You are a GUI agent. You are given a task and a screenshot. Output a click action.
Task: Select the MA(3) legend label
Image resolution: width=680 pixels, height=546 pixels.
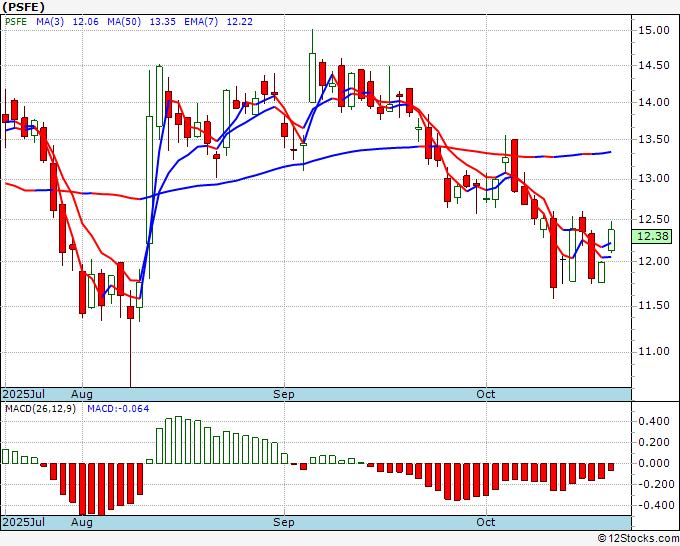(x=50, y=22)
